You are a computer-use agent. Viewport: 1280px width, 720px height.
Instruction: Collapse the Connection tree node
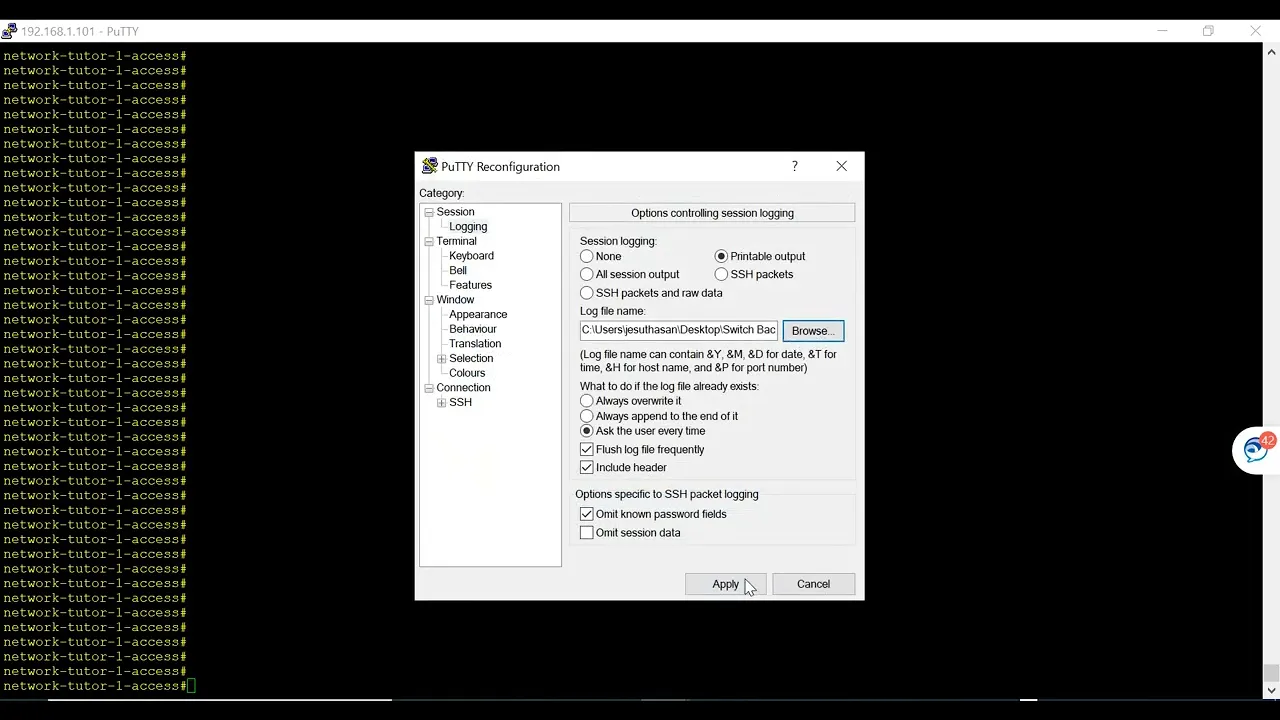pyautogui.click(x=429, y=388)
